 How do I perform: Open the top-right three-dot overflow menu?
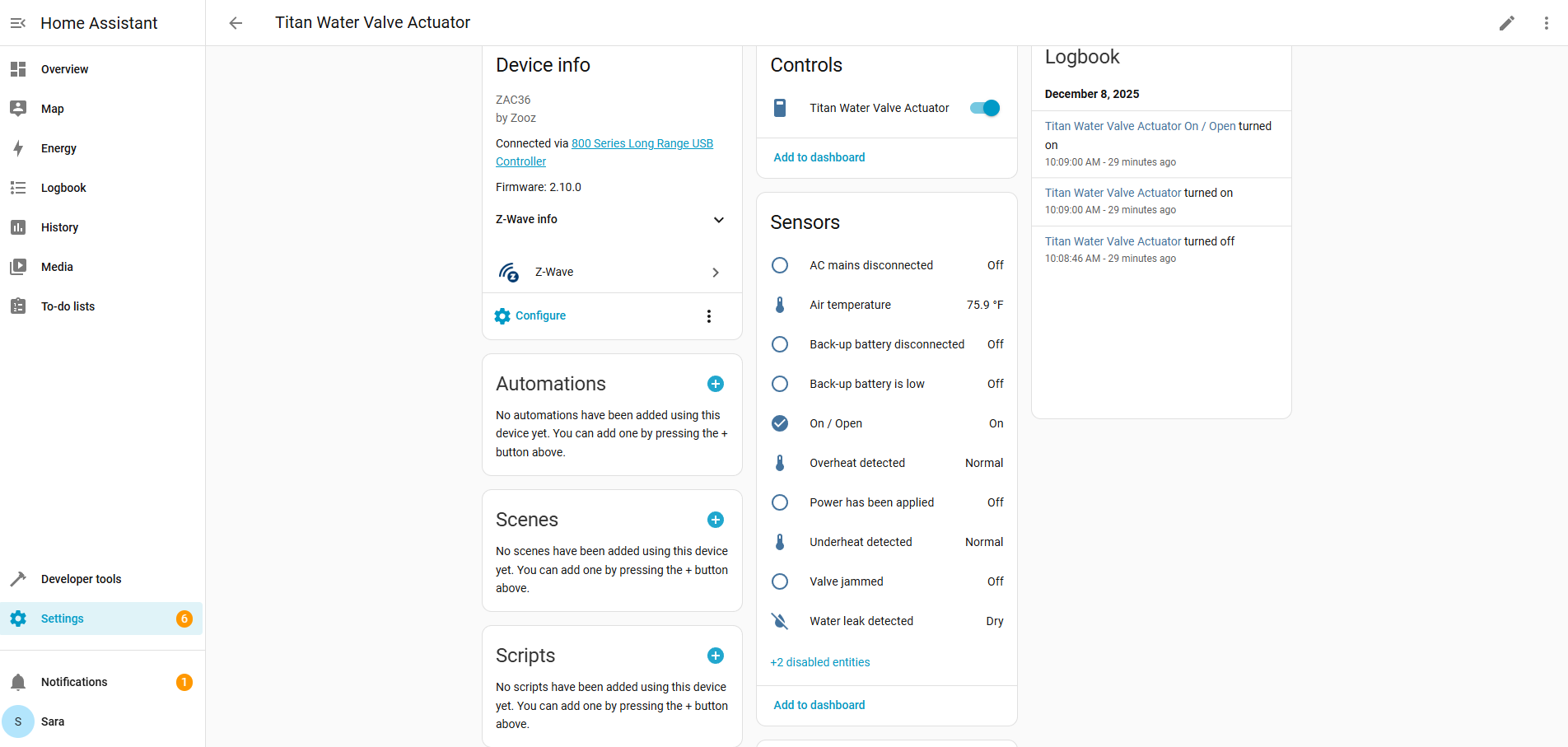[1546, 23]
